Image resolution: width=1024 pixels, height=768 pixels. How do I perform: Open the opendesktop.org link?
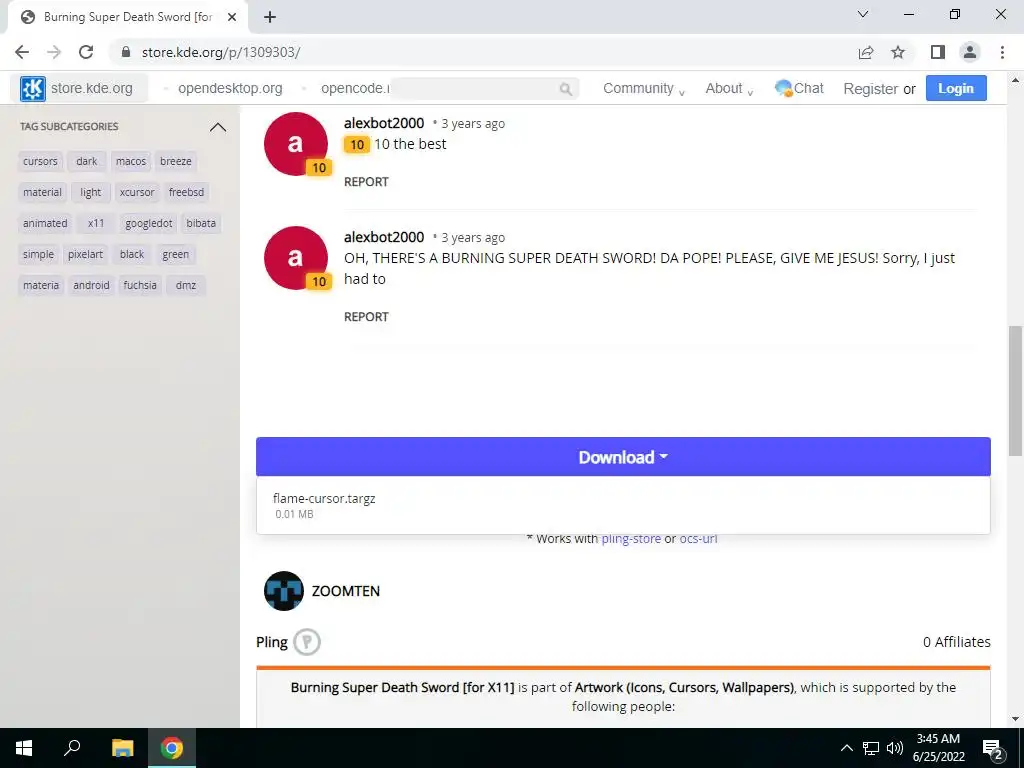(230, 88)
